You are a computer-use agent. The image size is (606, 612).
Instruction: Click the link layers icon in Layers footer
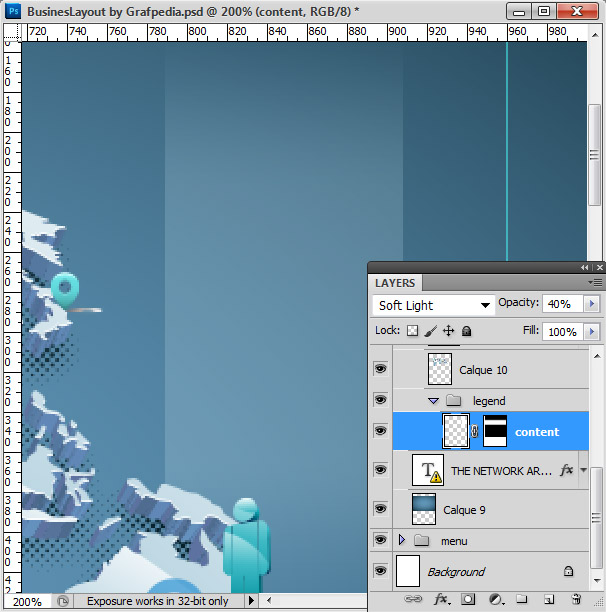(x=413, y=599)
